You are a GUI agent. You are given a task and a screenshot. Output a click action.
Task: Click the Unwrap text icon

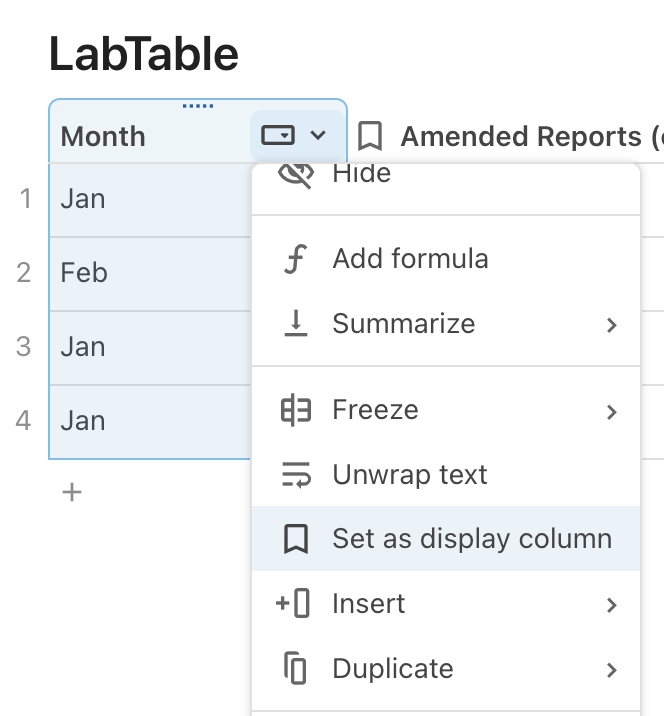tap(295, 475)
